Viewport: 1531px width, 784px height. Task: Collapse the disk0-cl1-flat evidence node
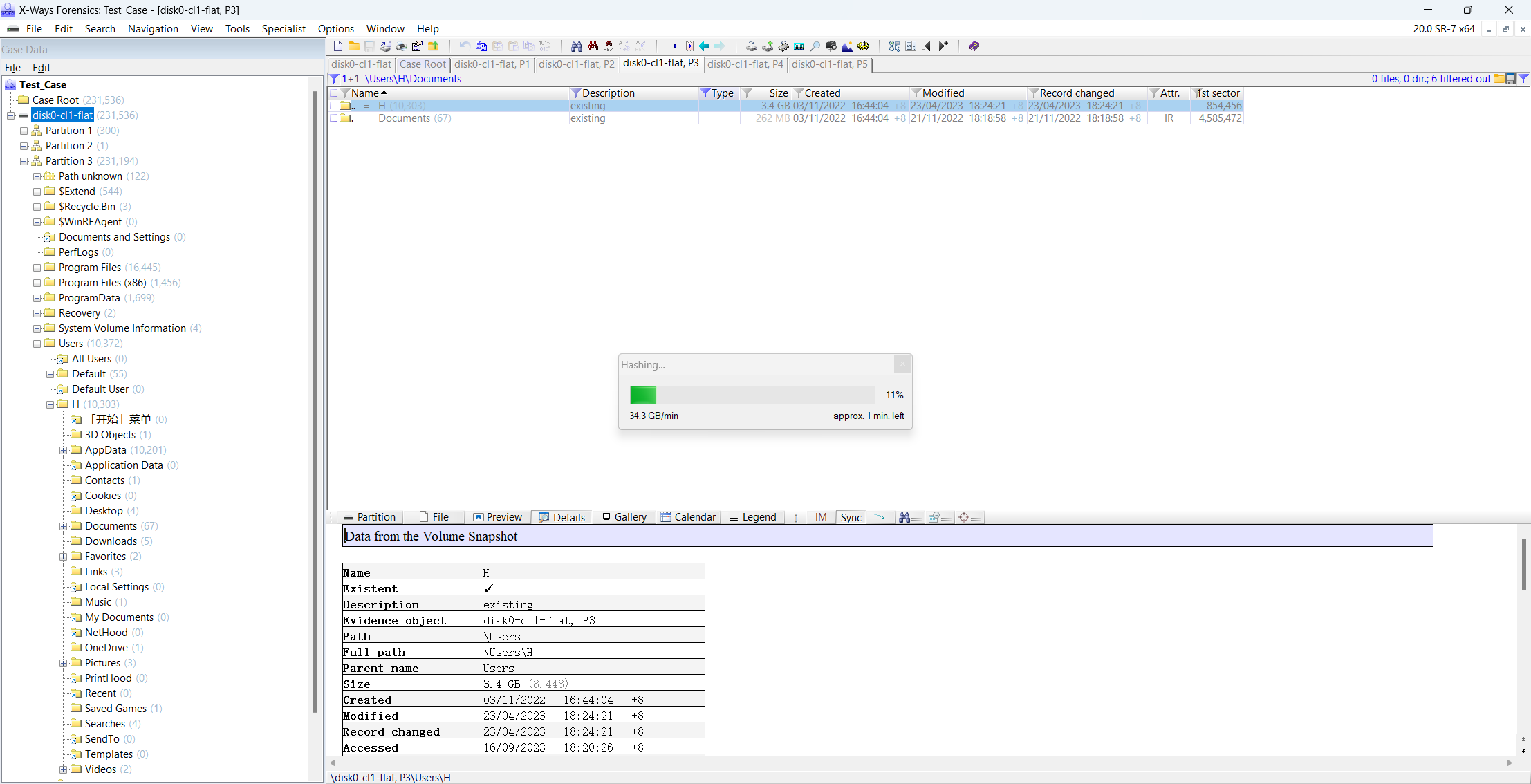(11, 115)
